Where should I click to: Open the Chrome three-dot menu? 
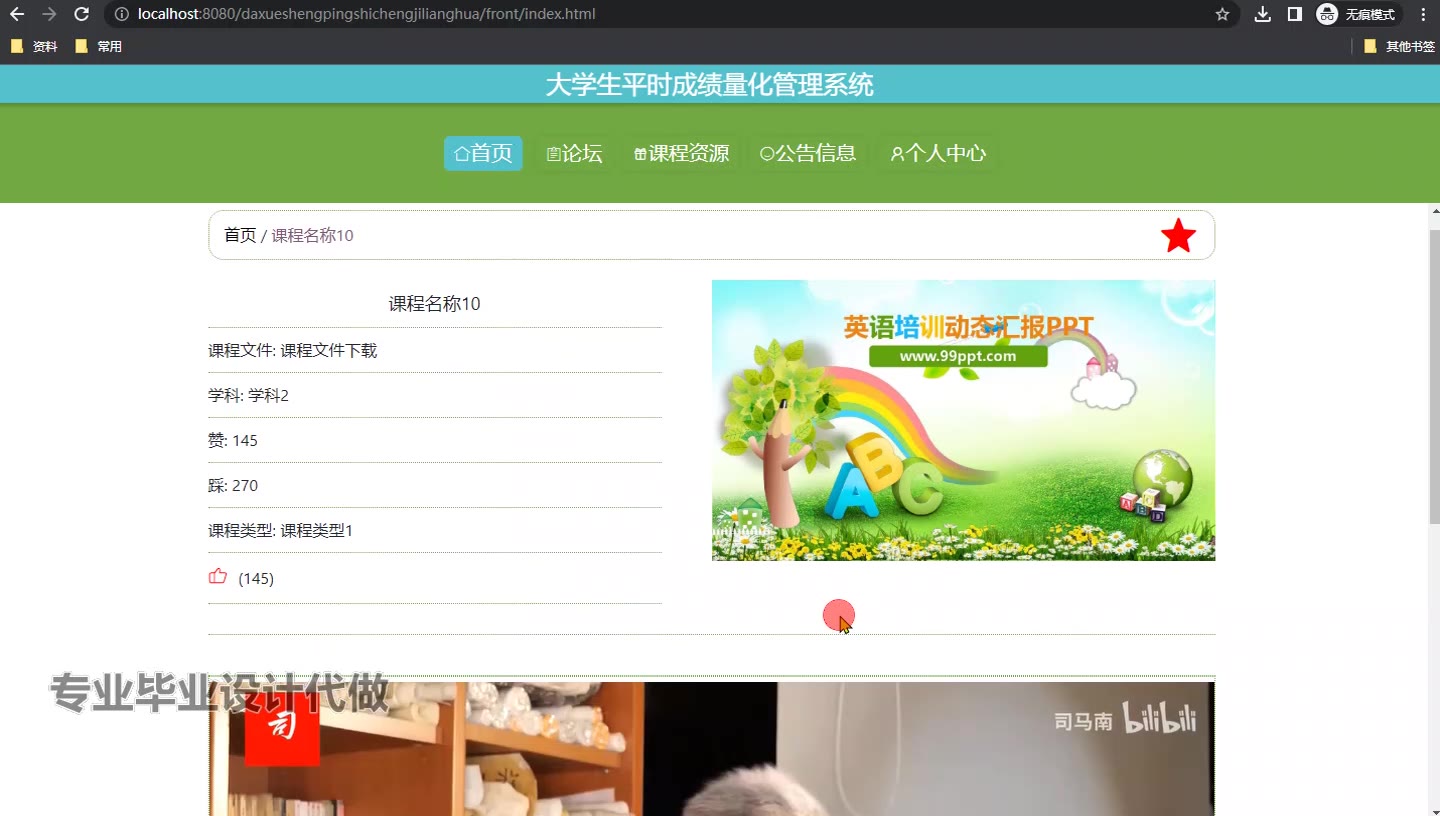1423,14
